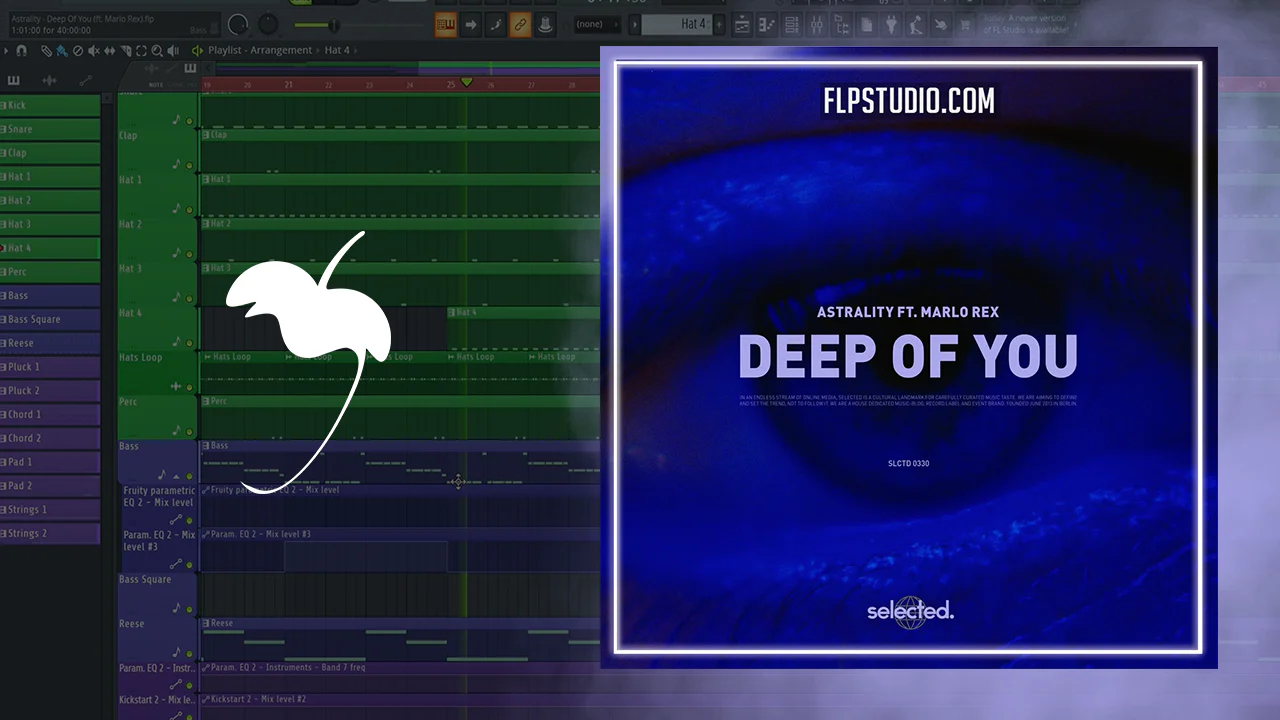Click the top hat metronome-style toolbar icon

(545, 25)
